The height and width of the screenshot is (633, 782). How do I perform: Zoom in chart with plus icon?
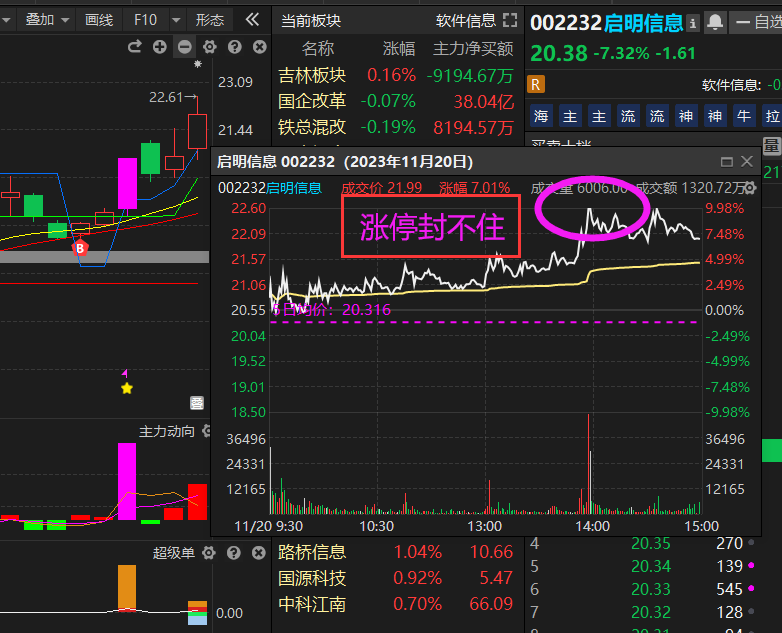coord(160,47)
